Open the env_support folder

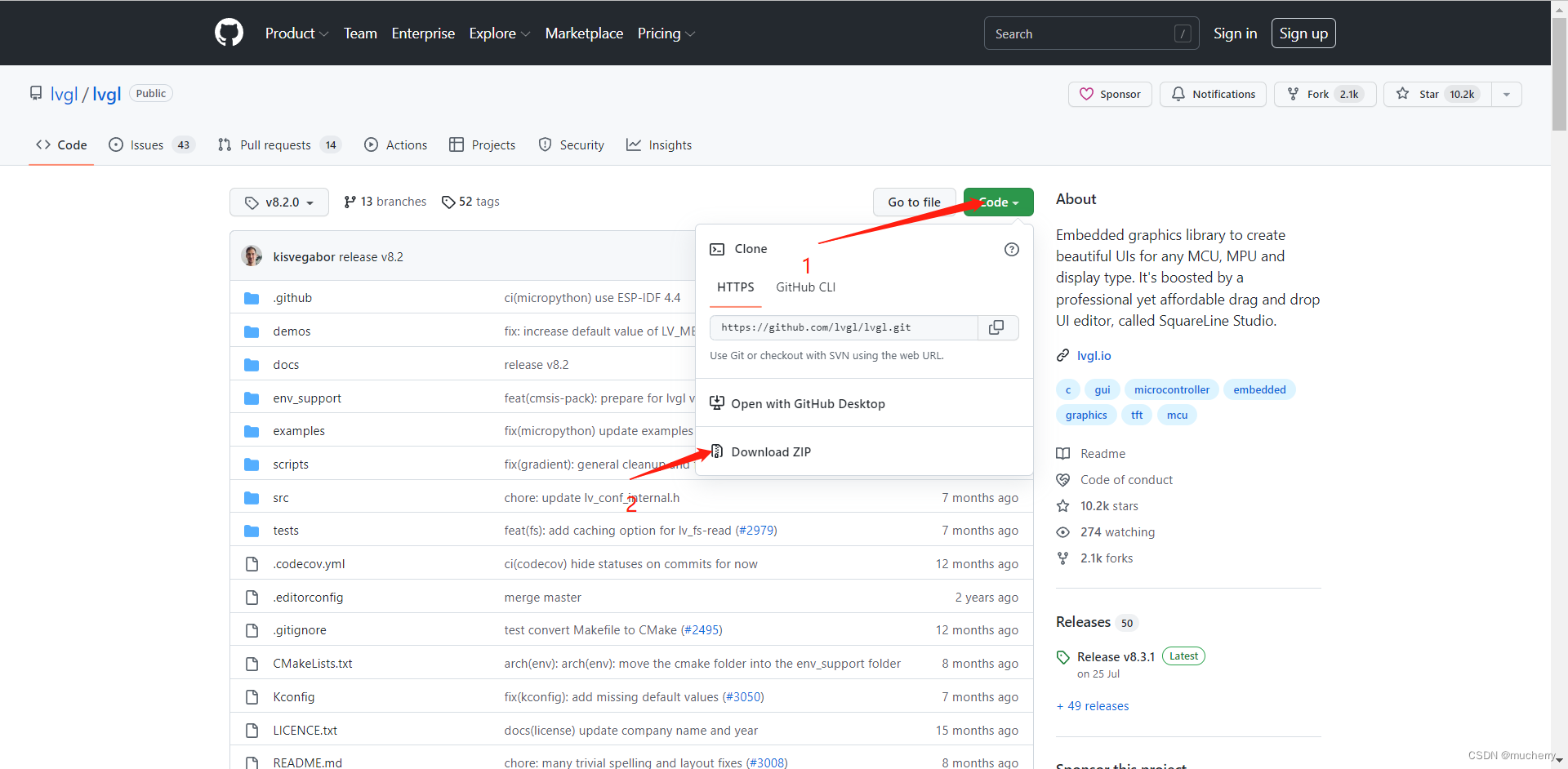[x=307, y=398]
